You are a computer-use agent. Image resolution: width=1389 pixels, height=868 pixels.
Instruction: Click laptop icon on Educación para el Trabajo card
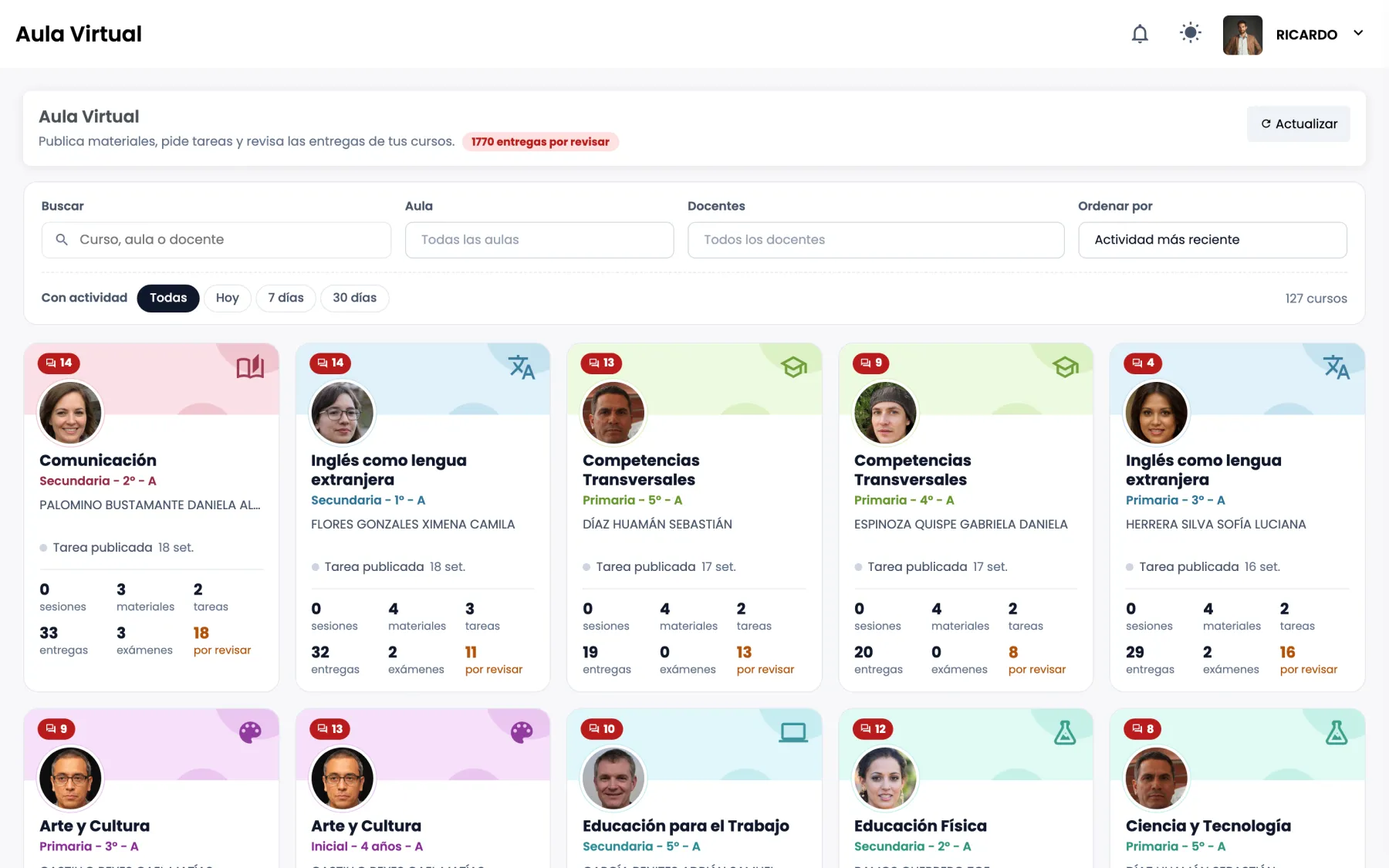(x=793, y=732)
